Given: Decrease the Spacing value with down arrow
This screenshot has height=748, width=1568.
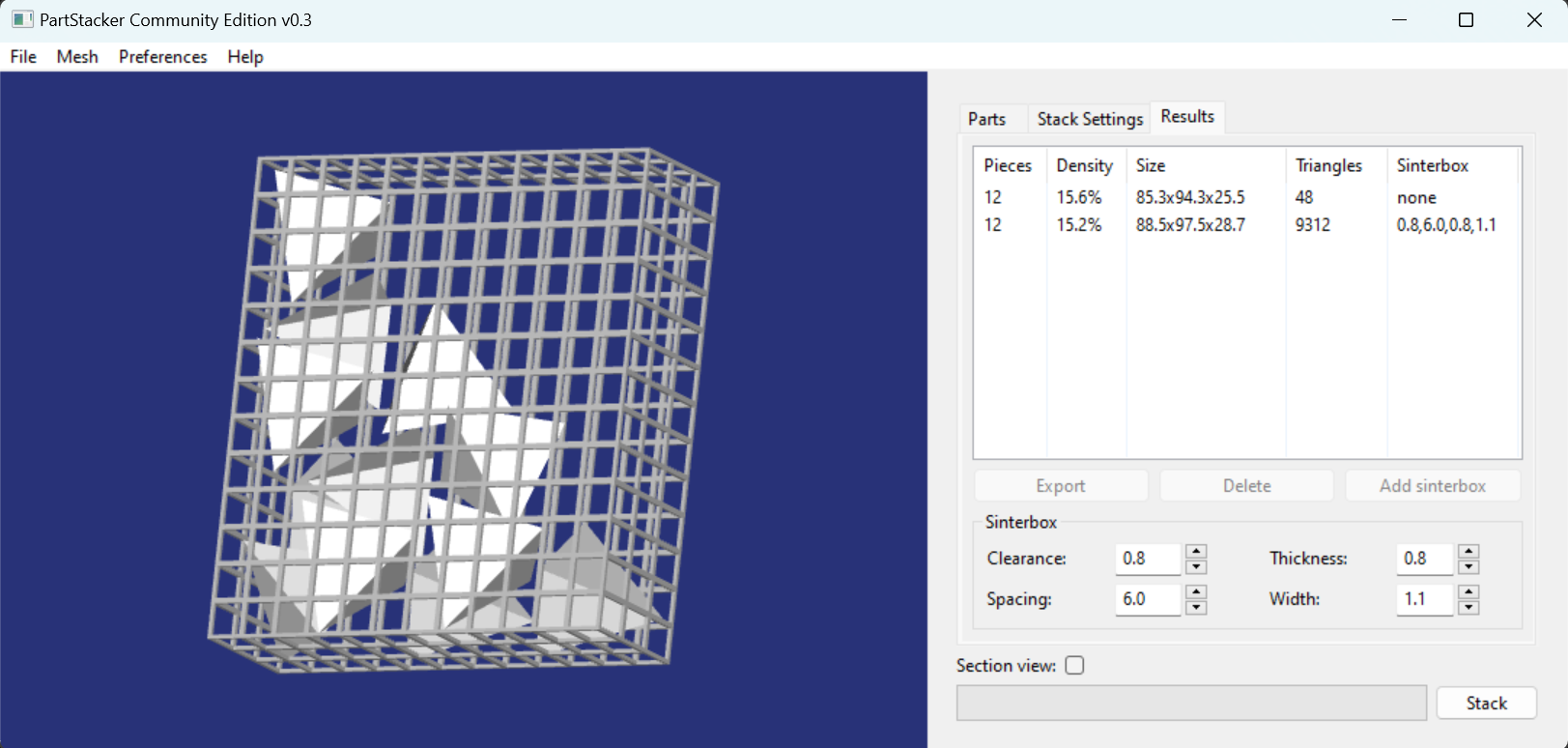Looking at the screenshot, I should (x=1196, y=608).
